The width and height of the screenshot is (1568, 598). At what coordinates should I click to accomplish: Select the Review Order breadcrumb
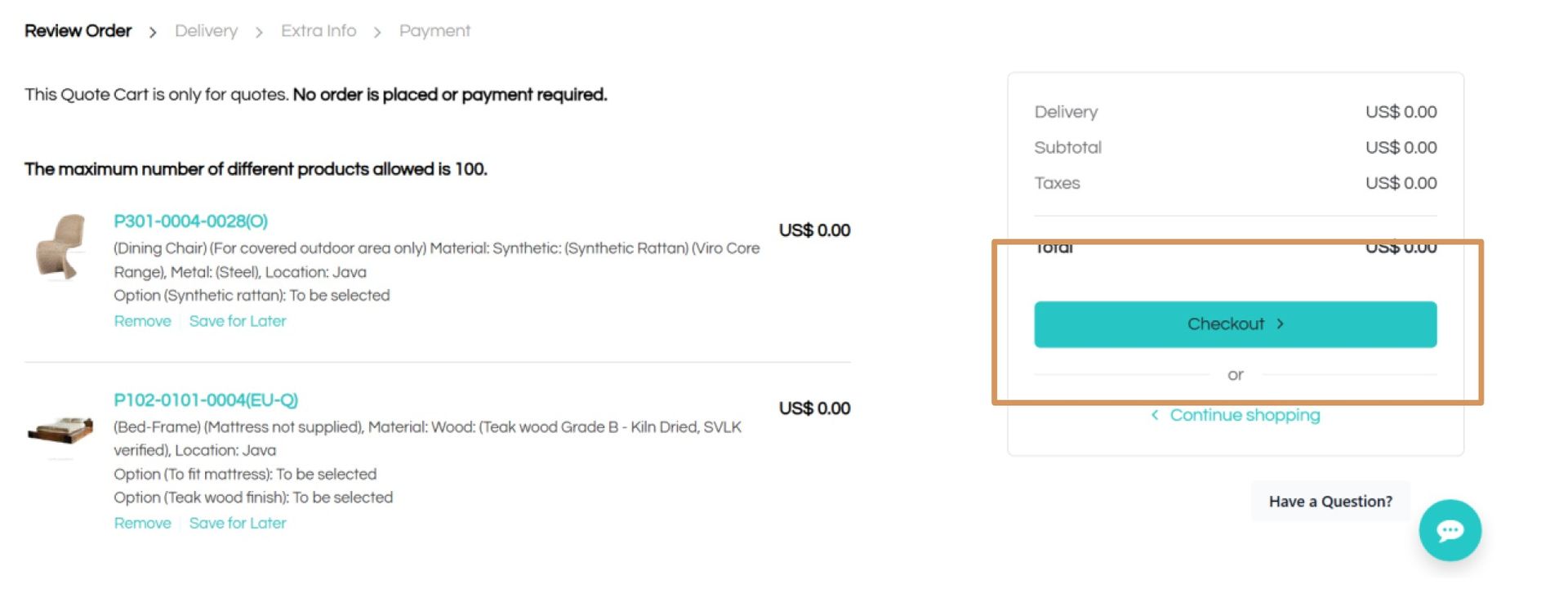click(x=78, y=31)
